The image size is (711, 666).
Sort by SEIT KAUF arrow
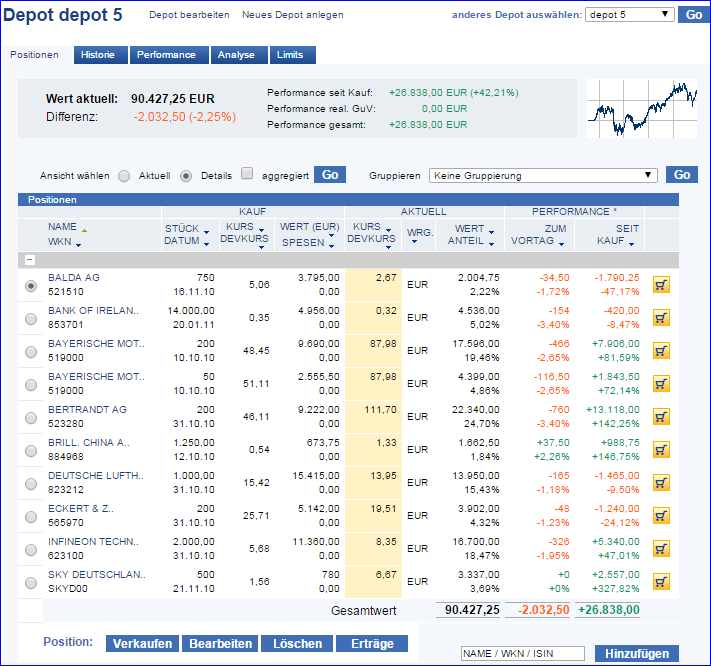631,244
